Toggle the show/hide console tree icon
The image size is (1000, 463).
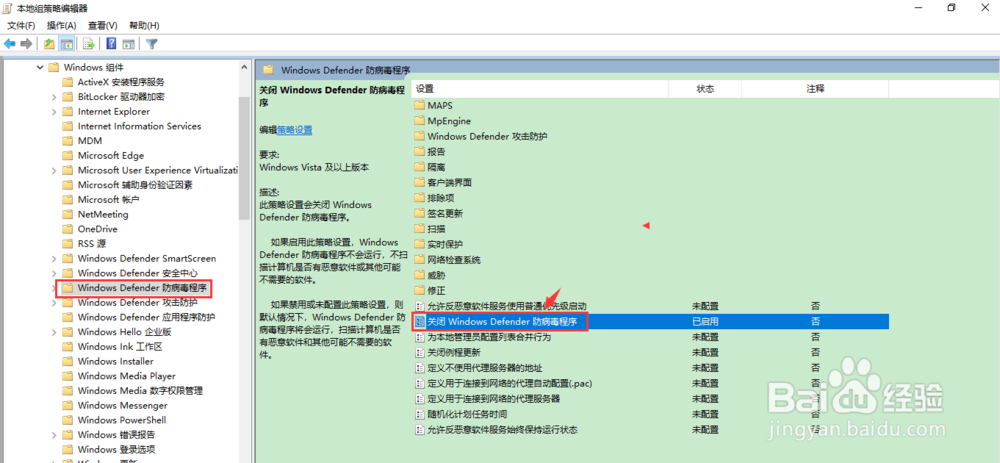66,44
